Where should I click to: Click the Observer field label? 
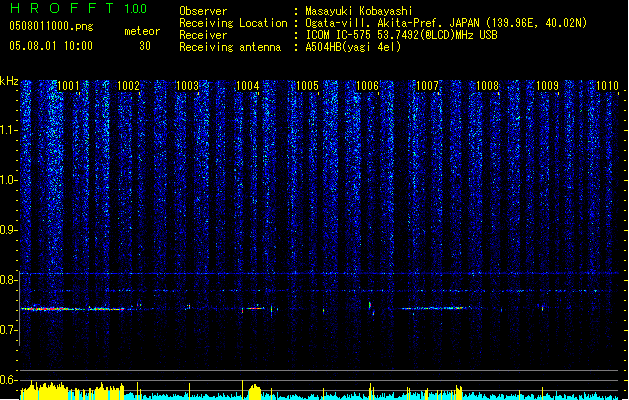pyautogui.click(x=203, y=11)
